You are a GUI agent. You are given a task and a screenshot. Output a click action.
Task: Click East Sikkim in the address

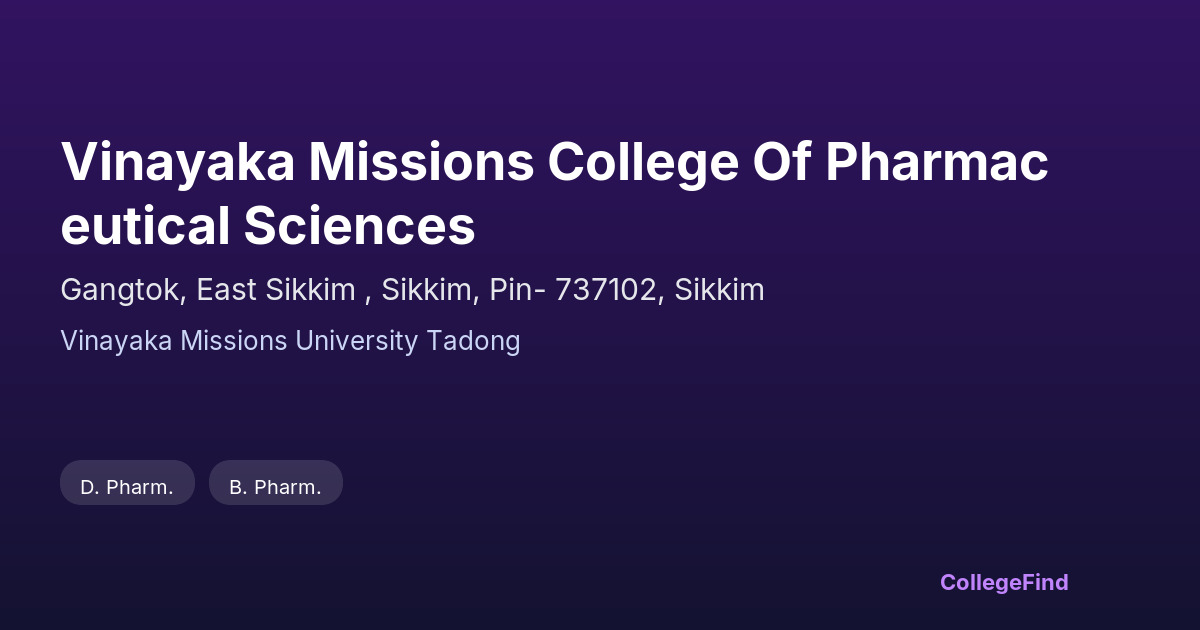[276, 290]
